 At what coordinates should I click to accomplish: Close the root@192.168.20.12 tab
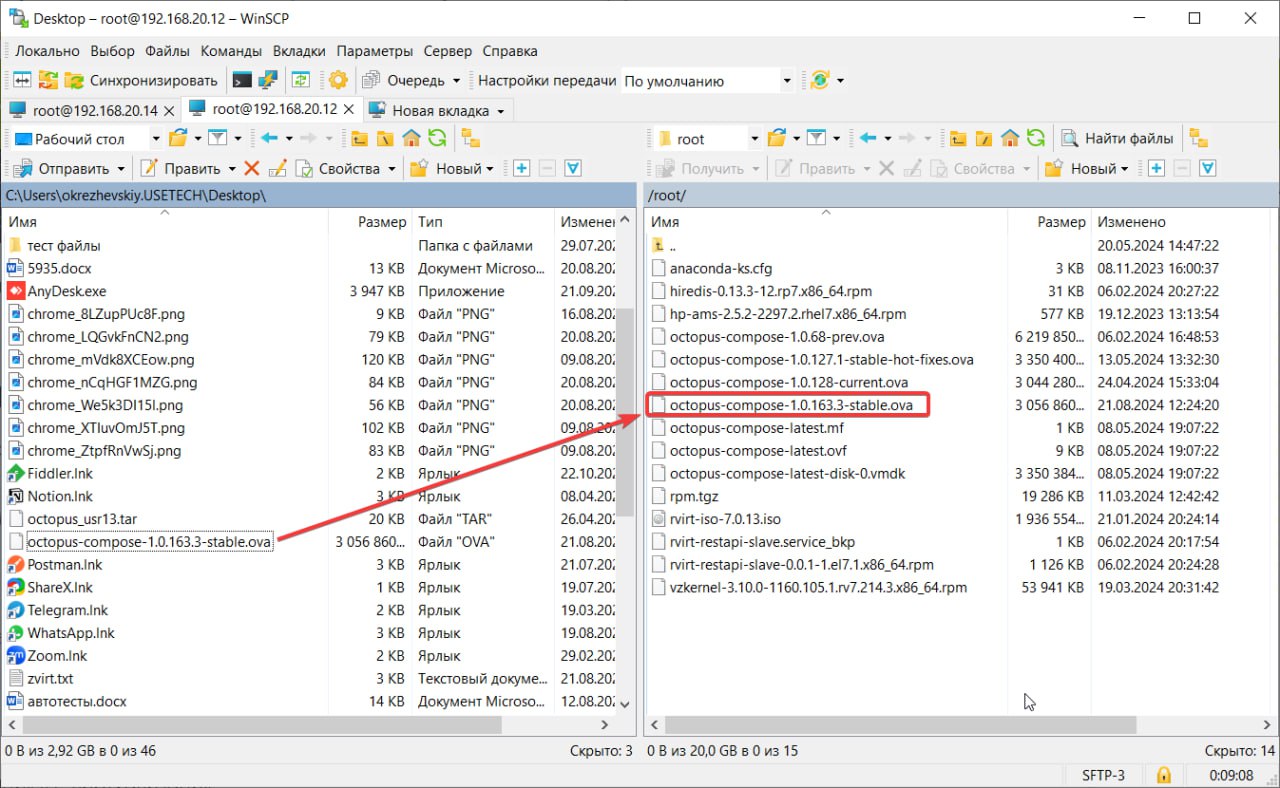[348, 110]
